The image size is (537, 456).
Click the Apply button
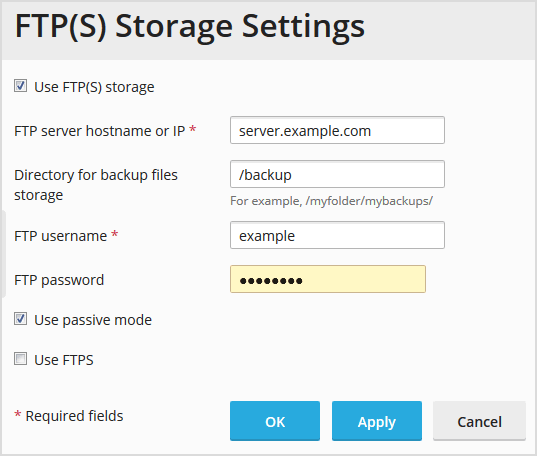377,421
